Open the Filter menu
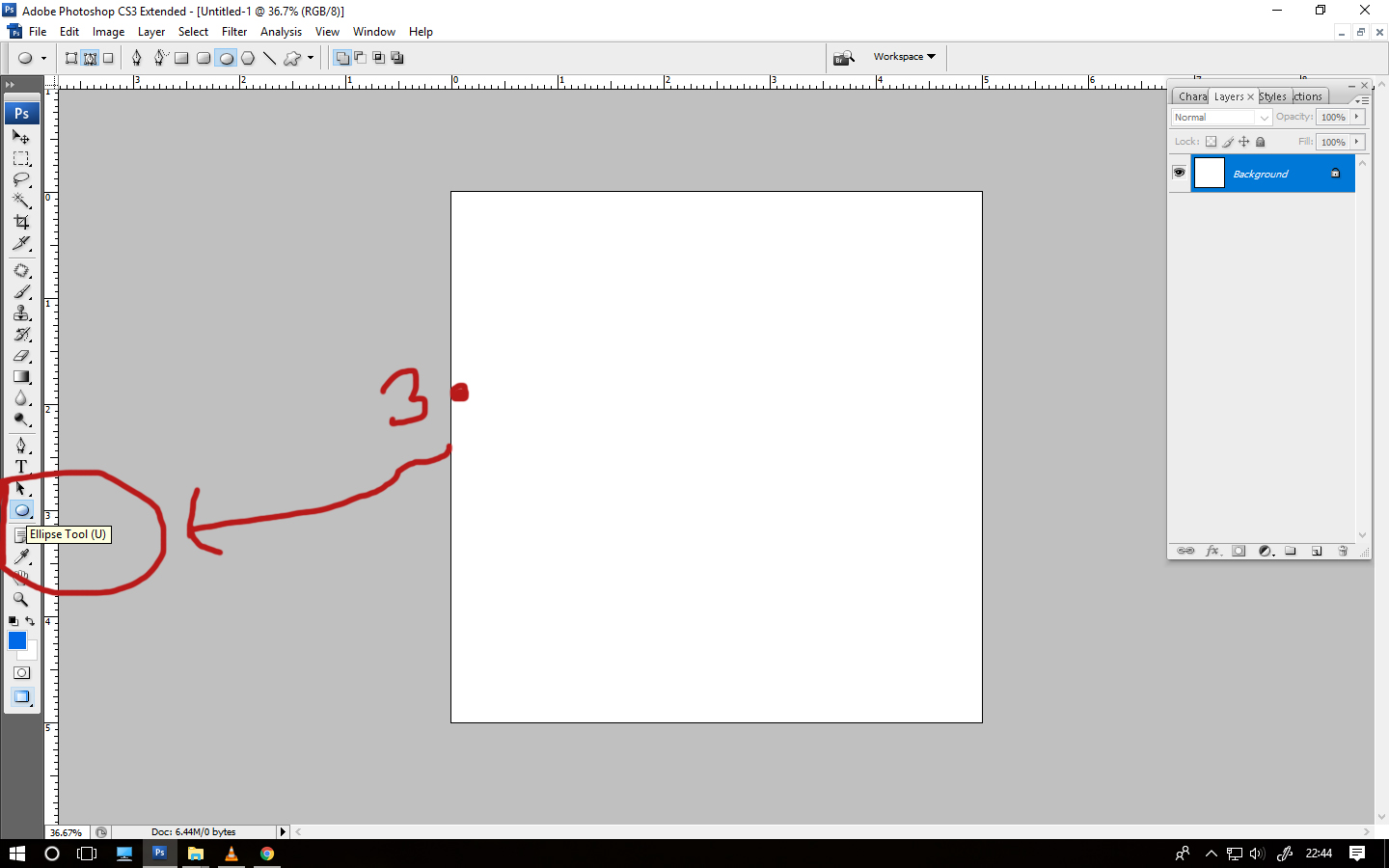 [234, 32]
